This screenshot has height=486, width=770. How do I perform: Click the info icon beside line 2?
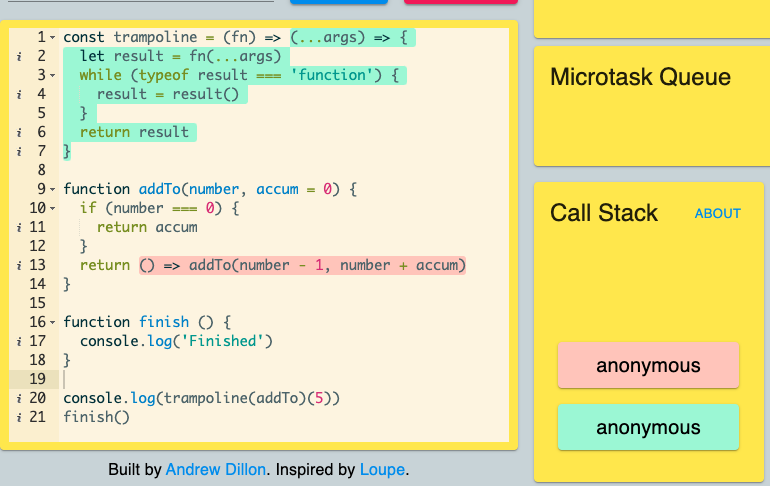19,56
